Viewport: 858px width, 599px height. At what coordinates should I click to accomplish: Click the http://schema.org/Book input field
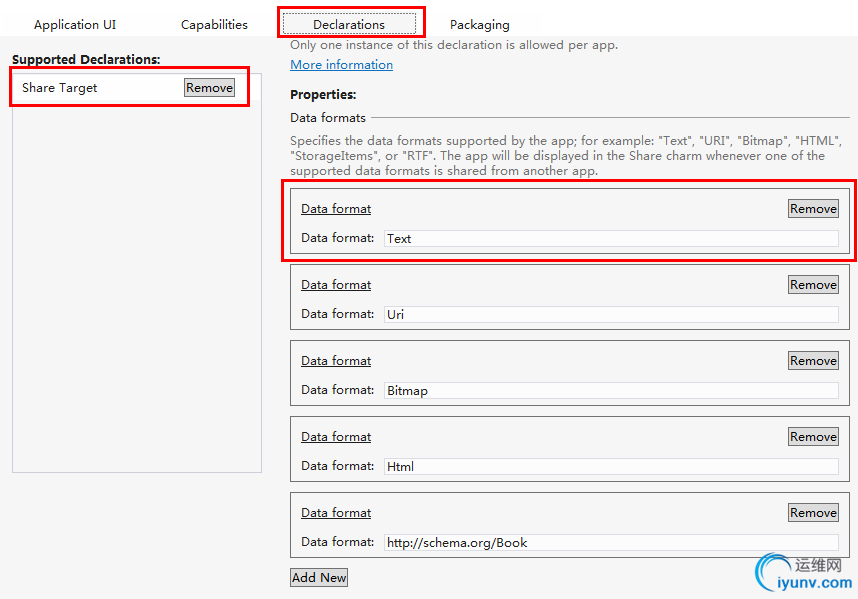[610, 543]
